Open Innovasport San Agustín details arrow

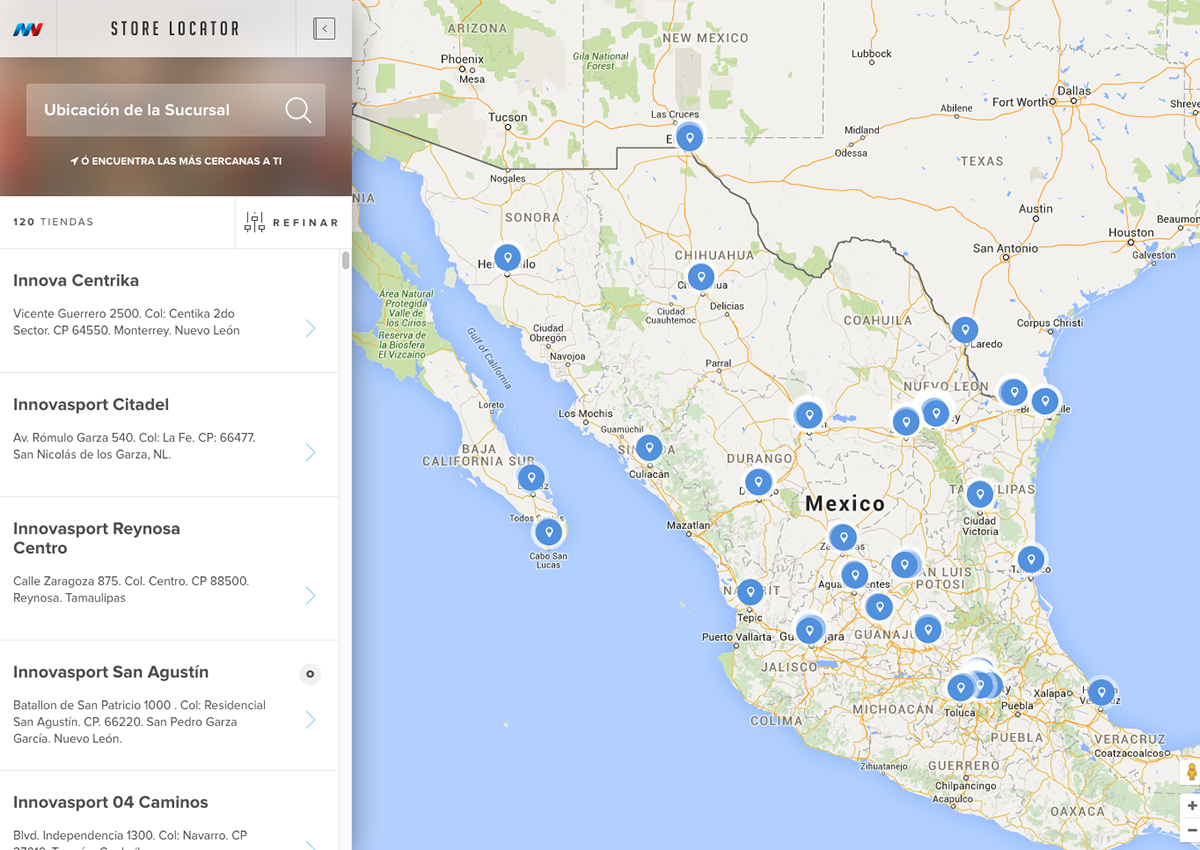(310, 720)
